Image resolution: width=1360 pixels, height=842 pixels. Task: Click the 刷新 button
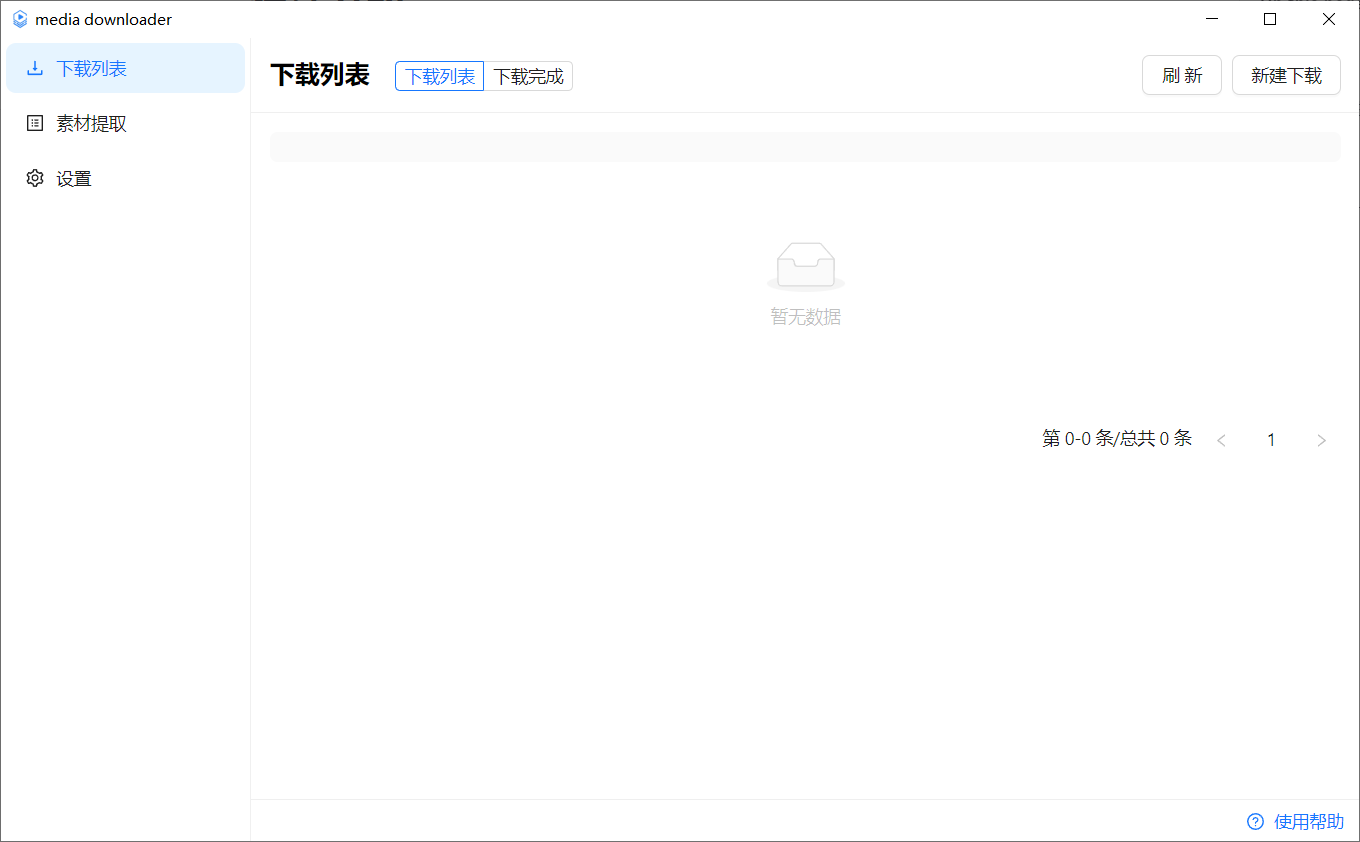pos(1182,75)
